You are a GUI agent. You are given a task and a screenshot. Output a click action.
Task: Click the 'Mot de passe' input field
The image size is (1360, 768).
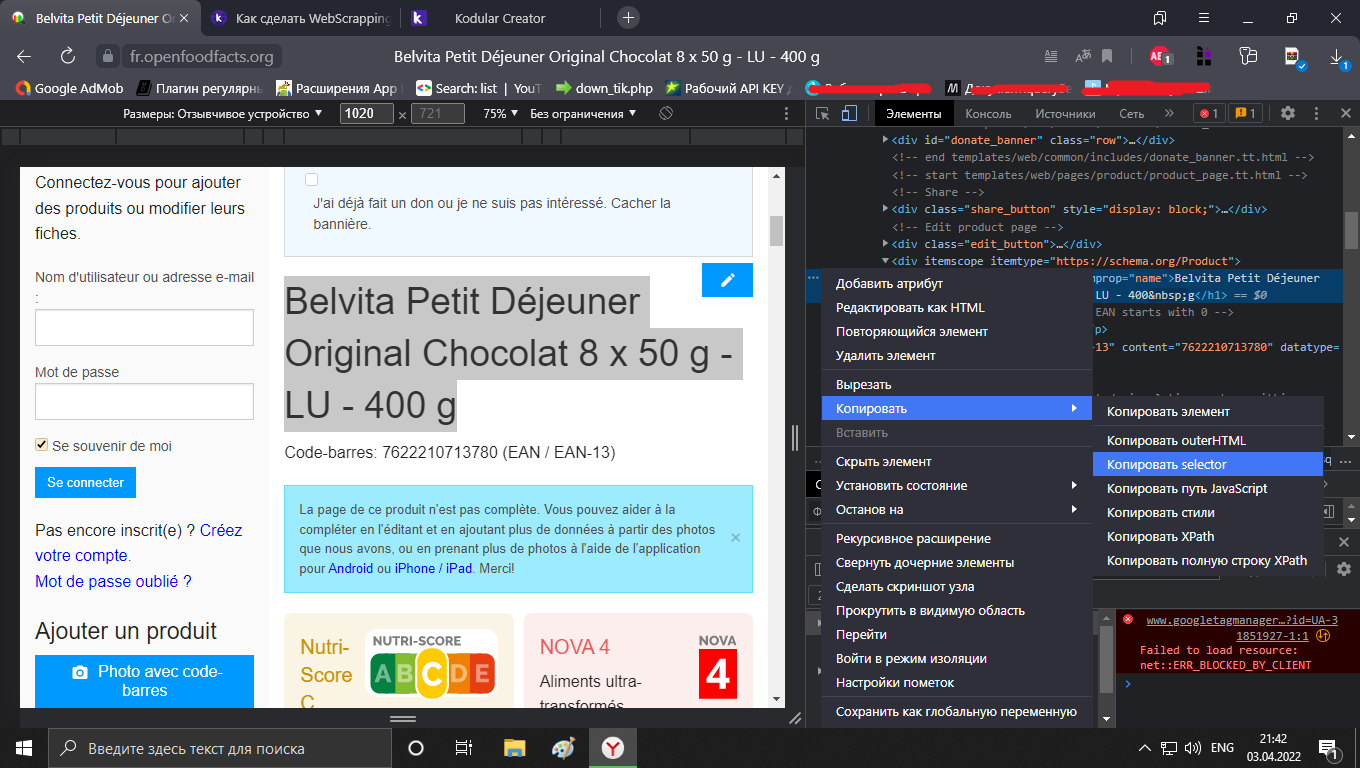click(144, 402)
